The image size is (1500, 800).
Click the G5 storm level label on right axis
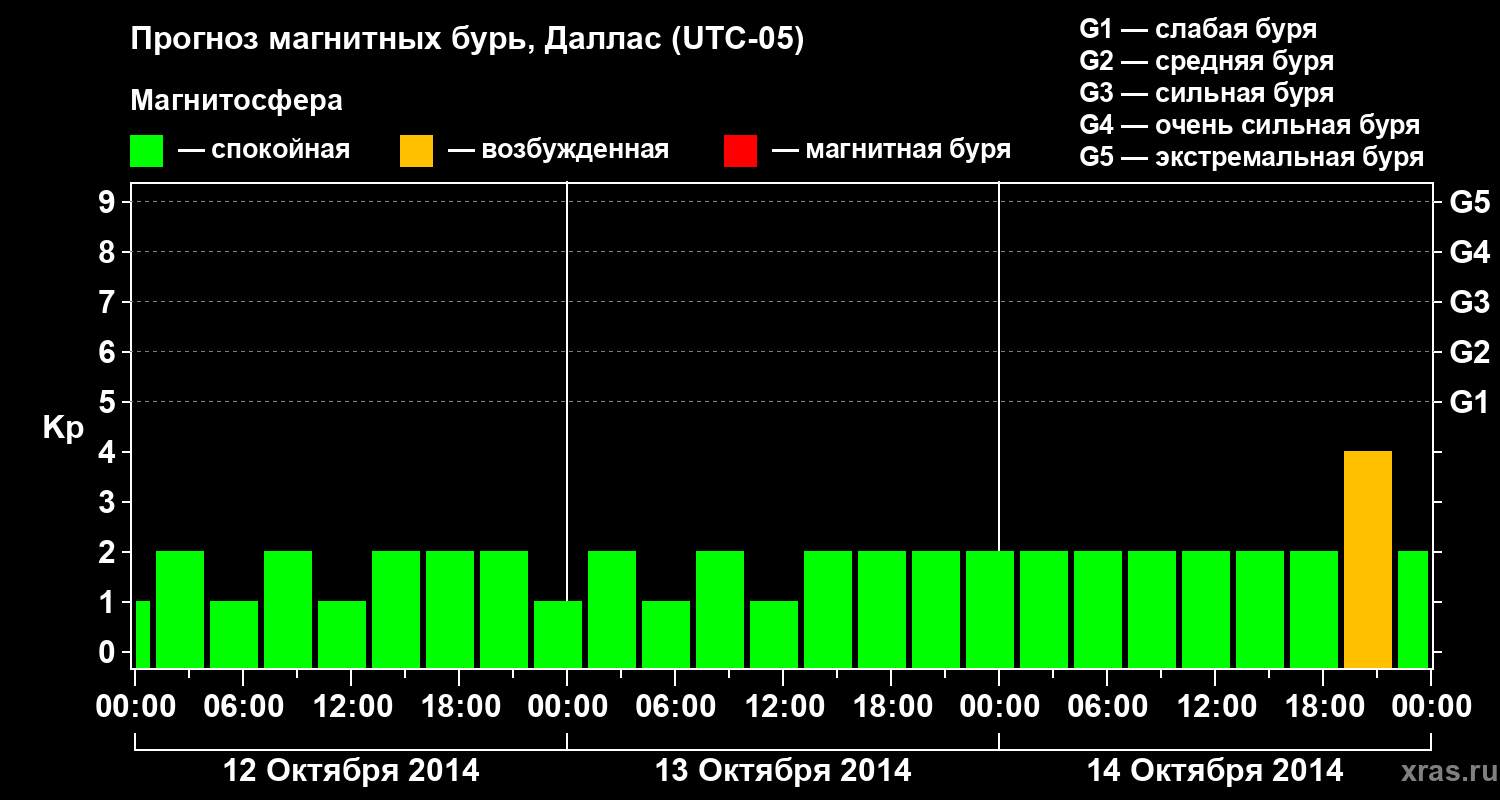point(1469,202)
